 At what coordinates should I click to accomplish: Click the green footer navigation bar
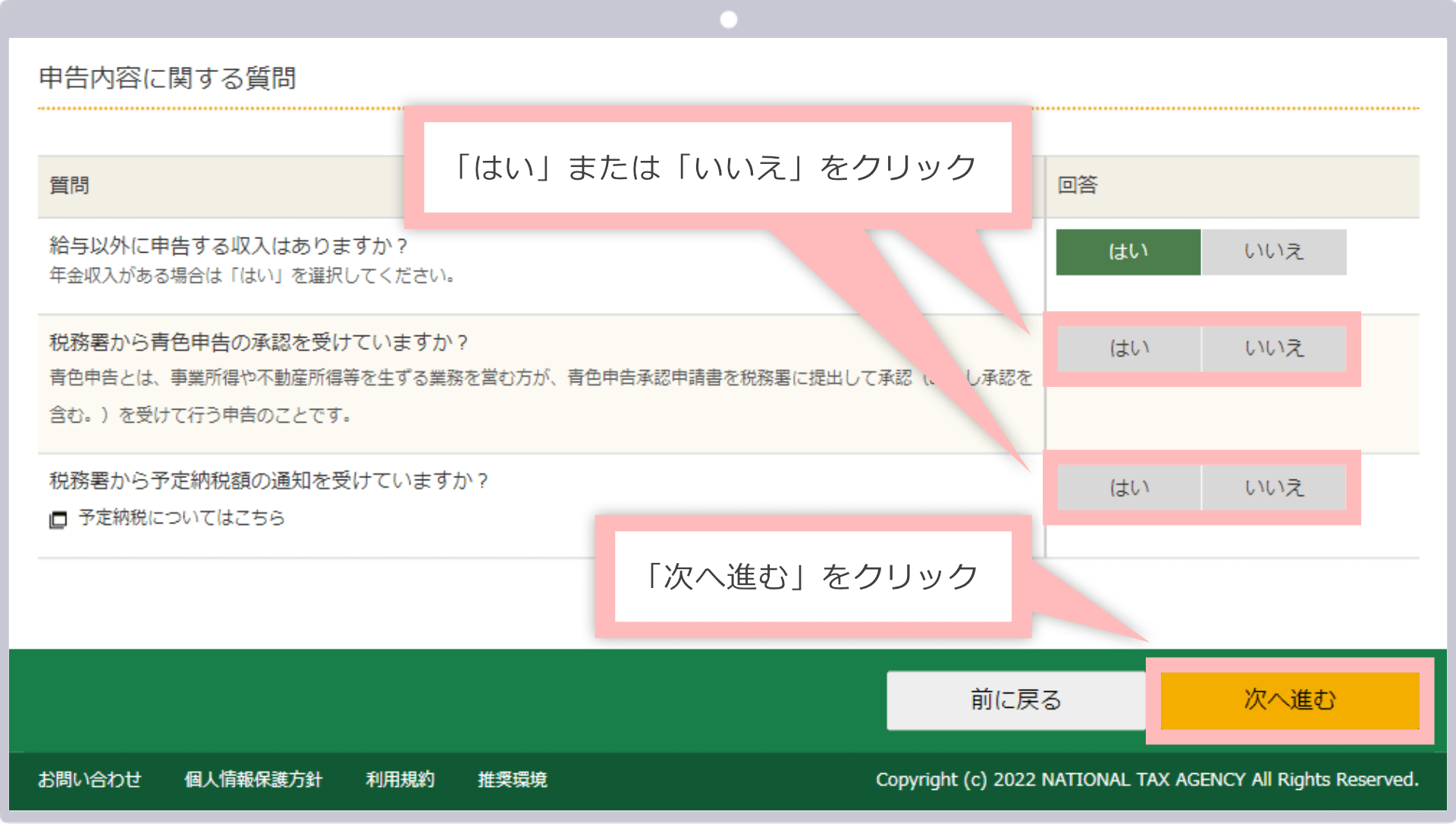coord(455,700)
